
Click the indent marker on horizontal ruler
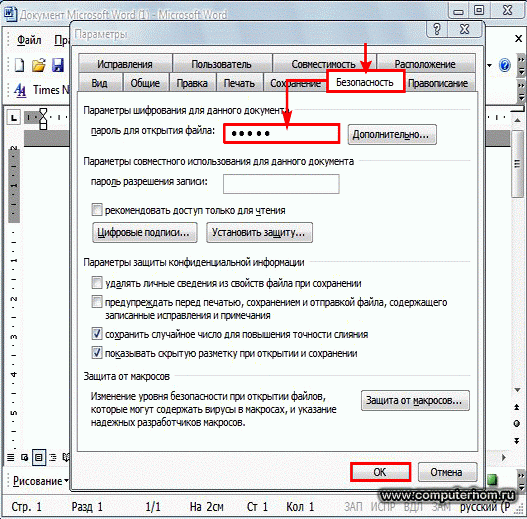tap(43, 118)
